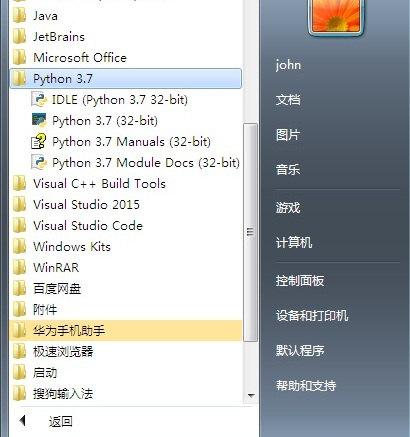The height and width of the screenshot is (437, 410).
Task: Click the Python 3.7 Module Docs icon
Action: point(39,163)
